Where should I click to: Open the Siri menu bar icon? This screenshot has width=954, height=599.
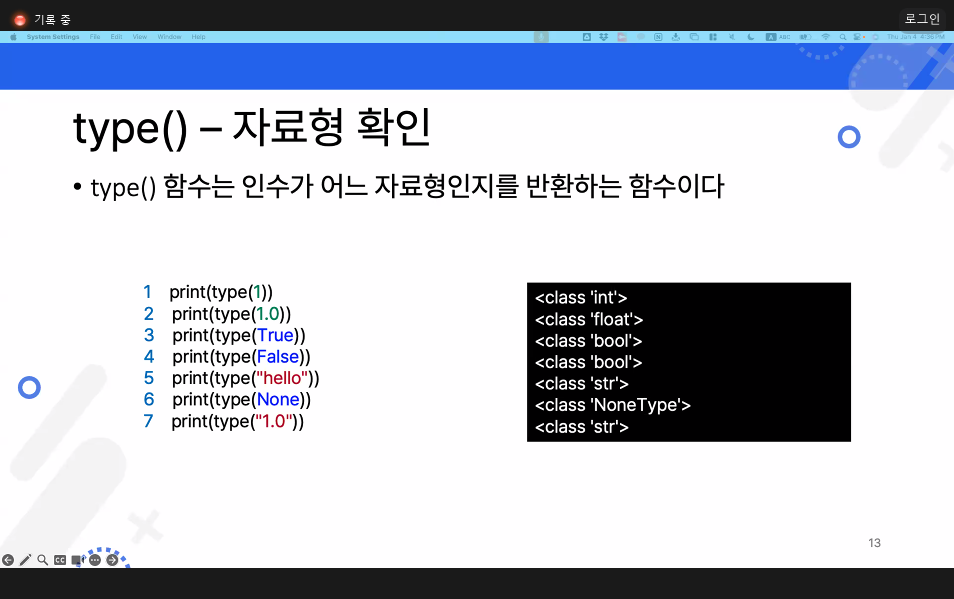[876, 37]
